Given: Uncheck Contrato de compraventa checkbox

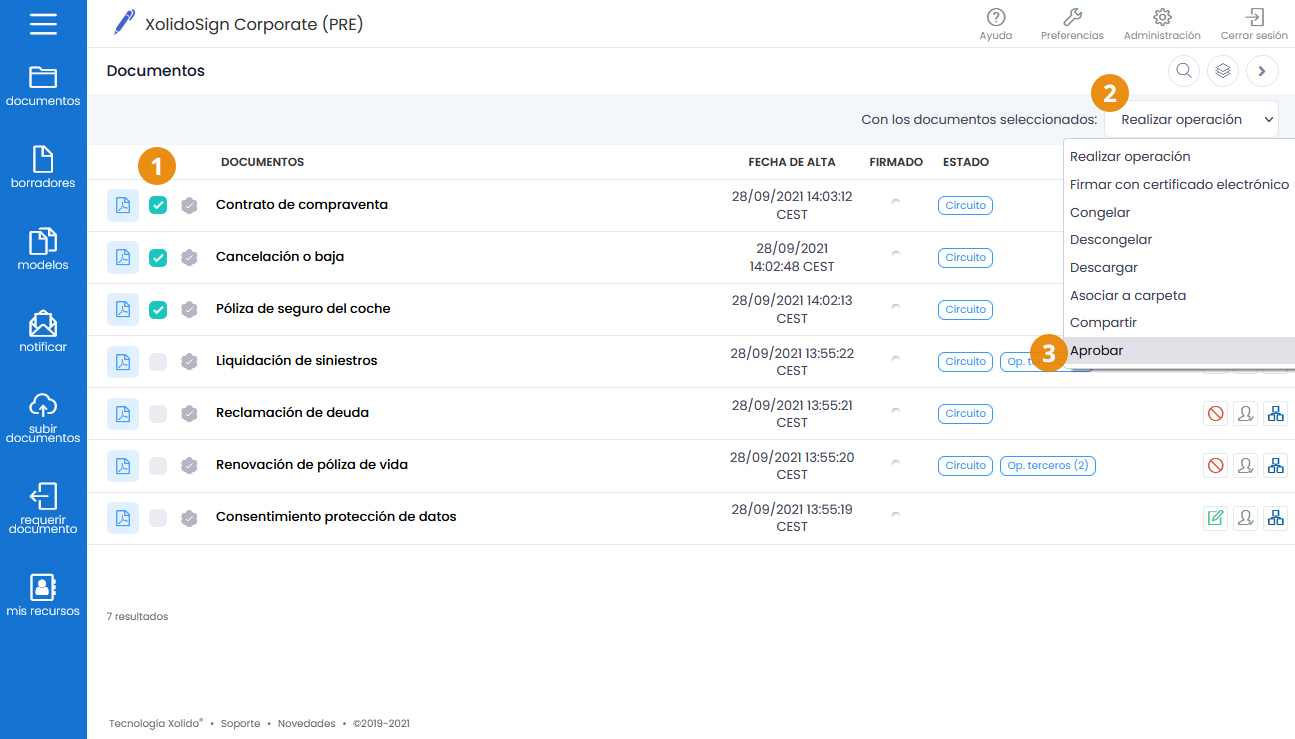Looking at the screenshot, I should (x=158, y=205).
